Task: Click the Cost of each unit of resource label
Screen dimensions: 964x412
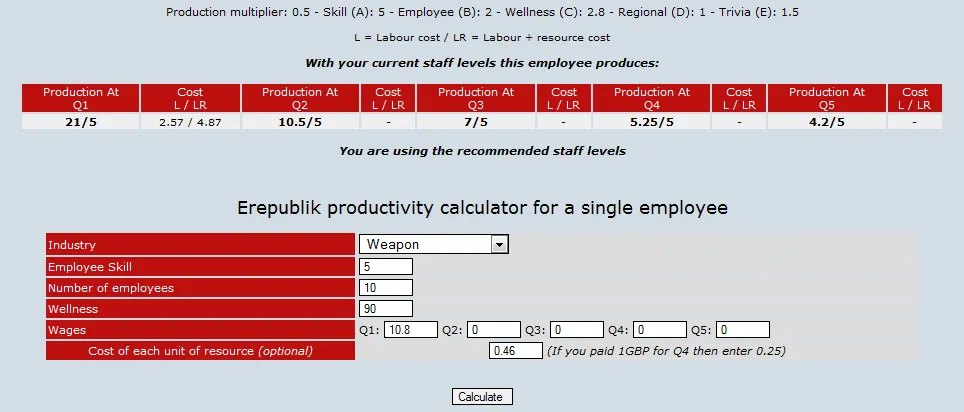Action: [x=200, y=351]
